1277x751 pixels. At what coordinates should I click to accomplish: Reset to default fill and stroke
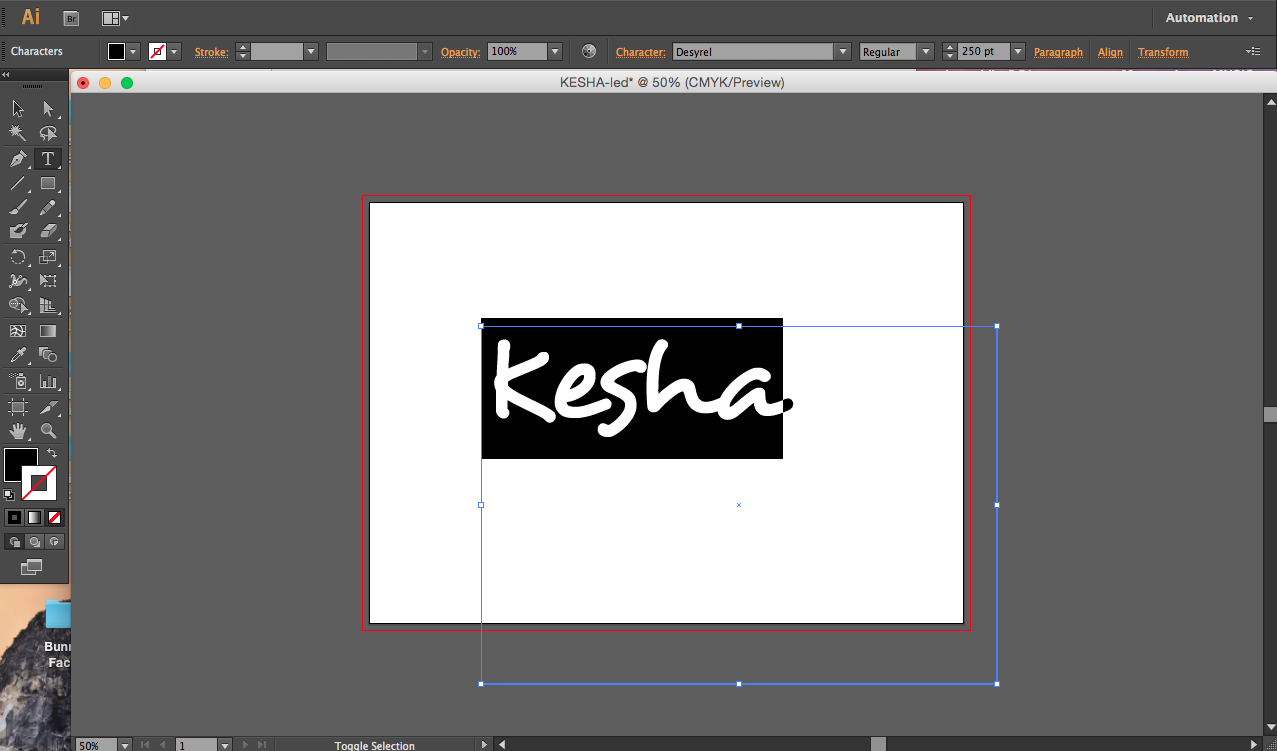tap(10, 494)
